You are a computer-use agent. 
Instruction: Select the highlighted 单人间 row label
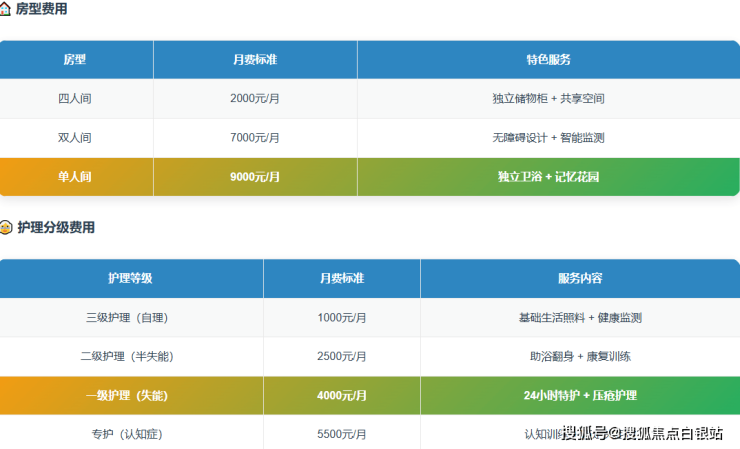click(x=75, y=177)
